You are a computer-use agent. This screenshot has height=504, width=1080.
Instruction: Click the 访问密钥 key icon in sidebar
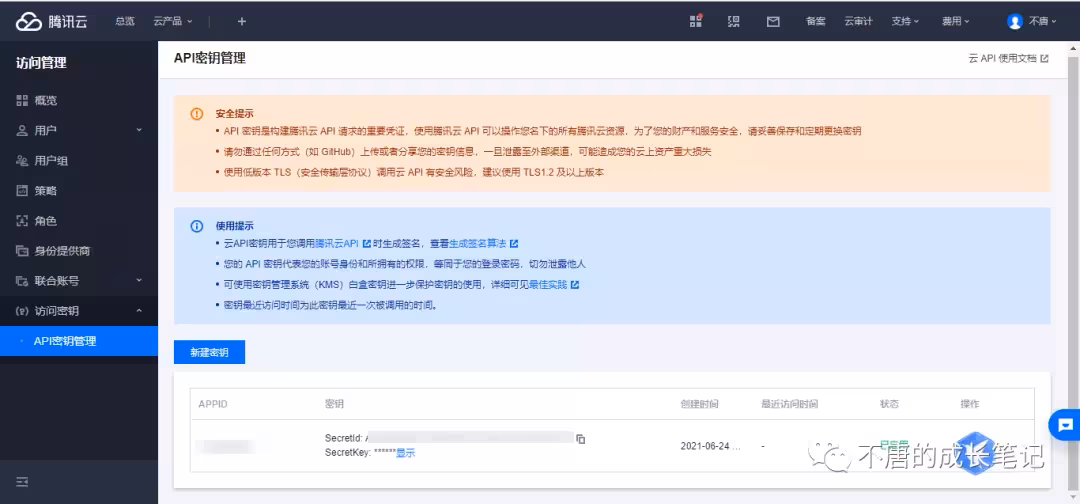coord(22,311)
